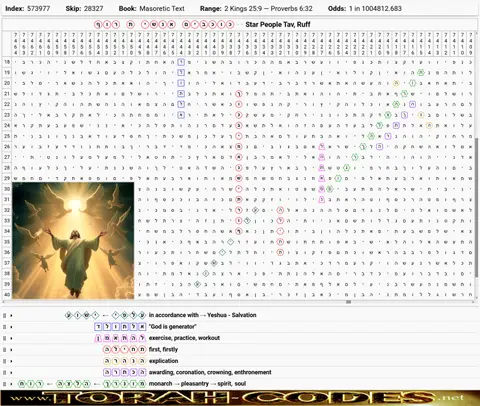
Task: Select the drag handle beside first, firstly
Action: coord(5,350)
